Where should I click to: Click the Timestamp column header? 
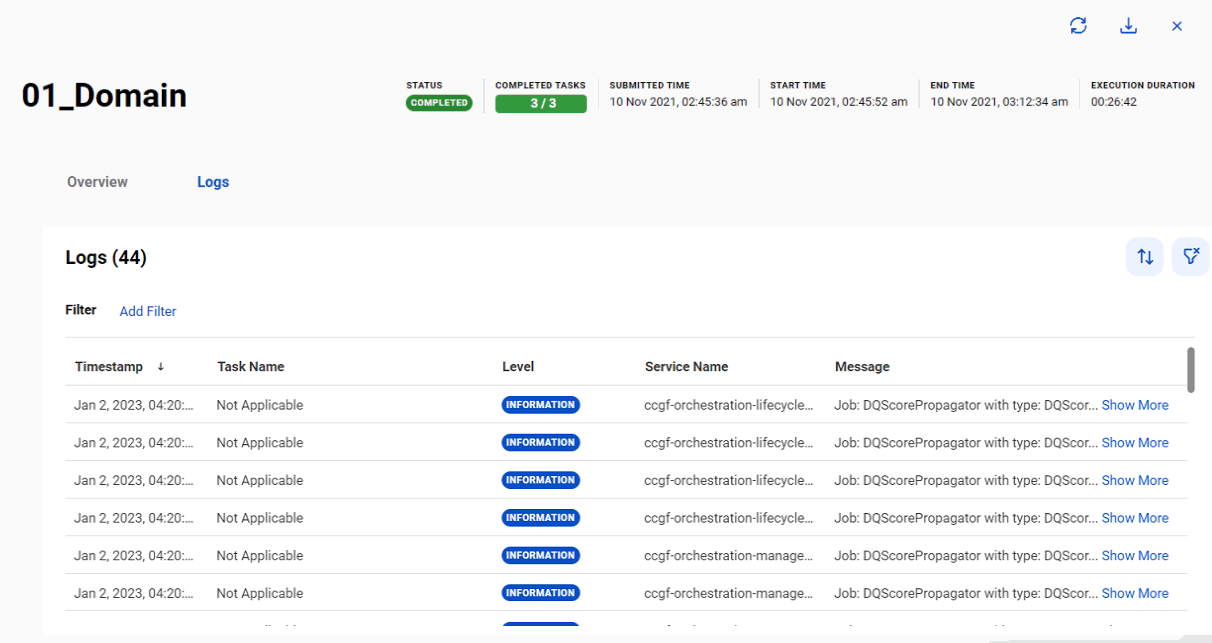coord(109,367)
